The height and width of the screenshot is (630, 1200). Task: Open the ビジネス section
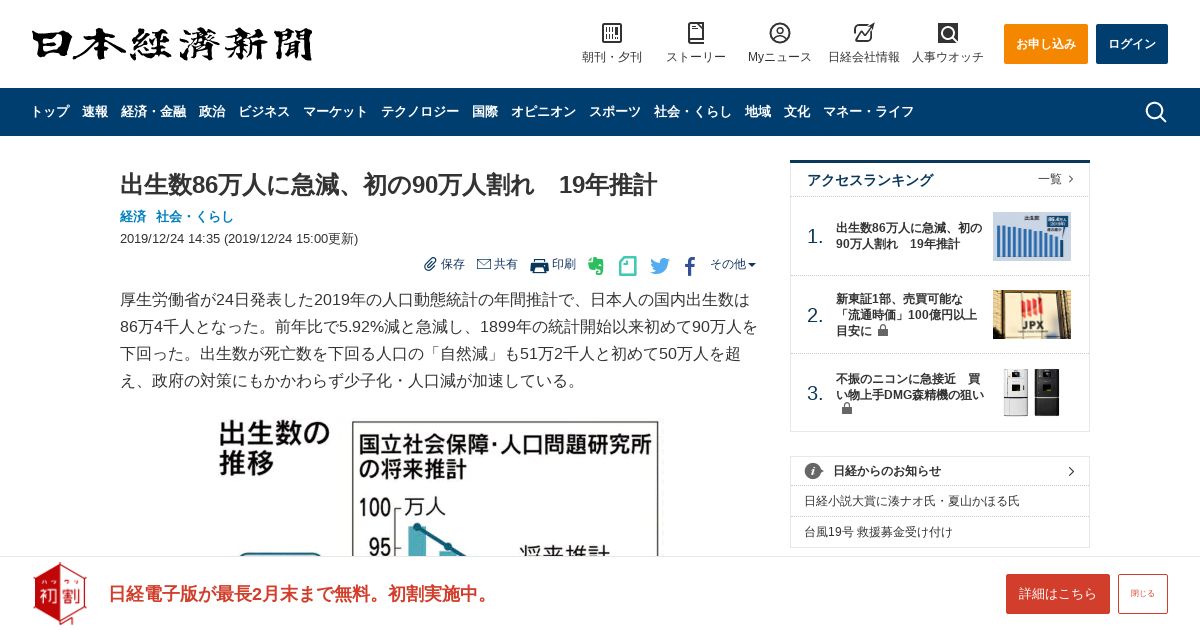tap(264, 112)
